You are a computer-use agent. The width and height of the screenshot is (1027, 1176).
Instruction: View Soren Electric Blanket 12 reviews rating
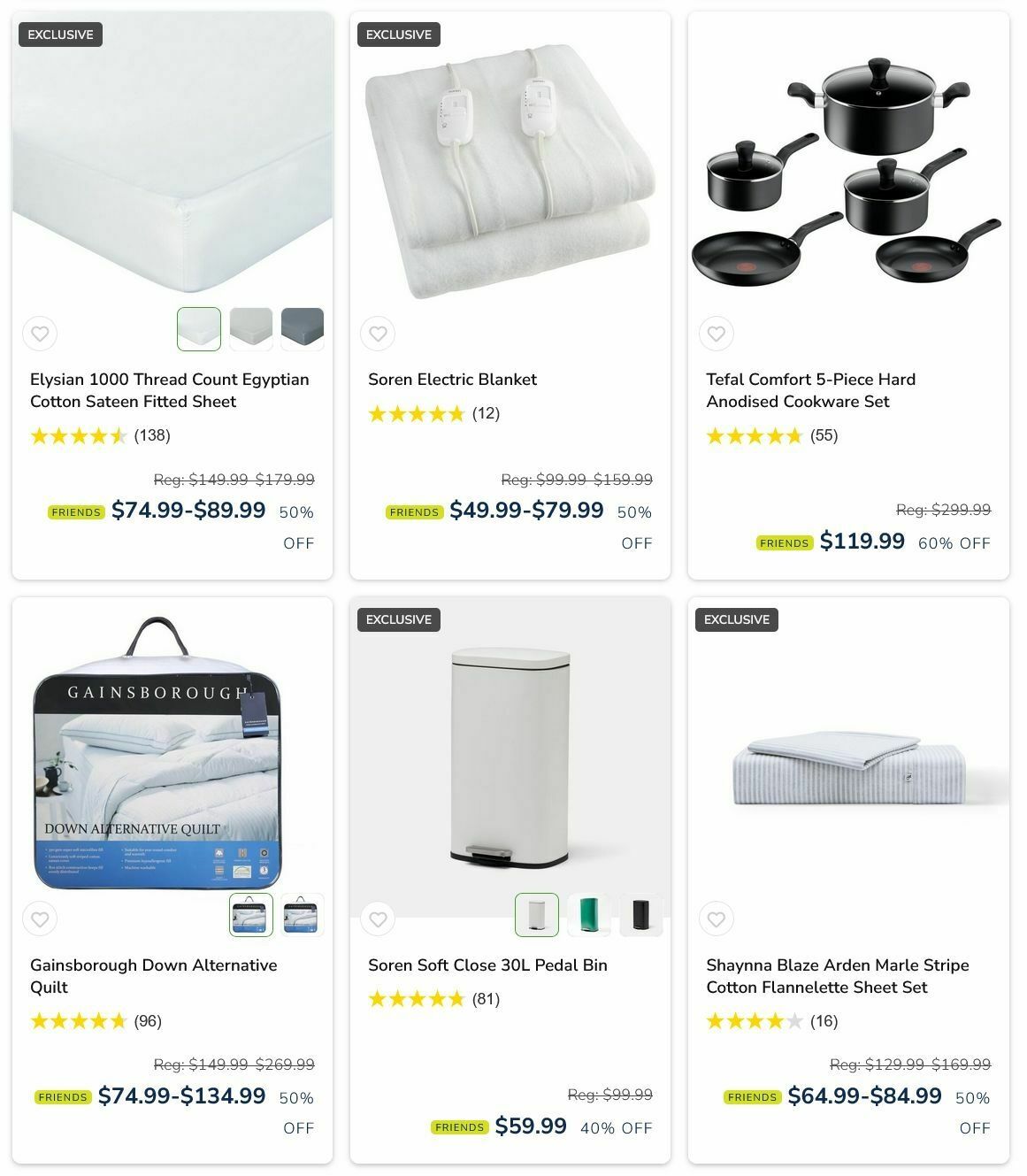[x=434, y=413]
